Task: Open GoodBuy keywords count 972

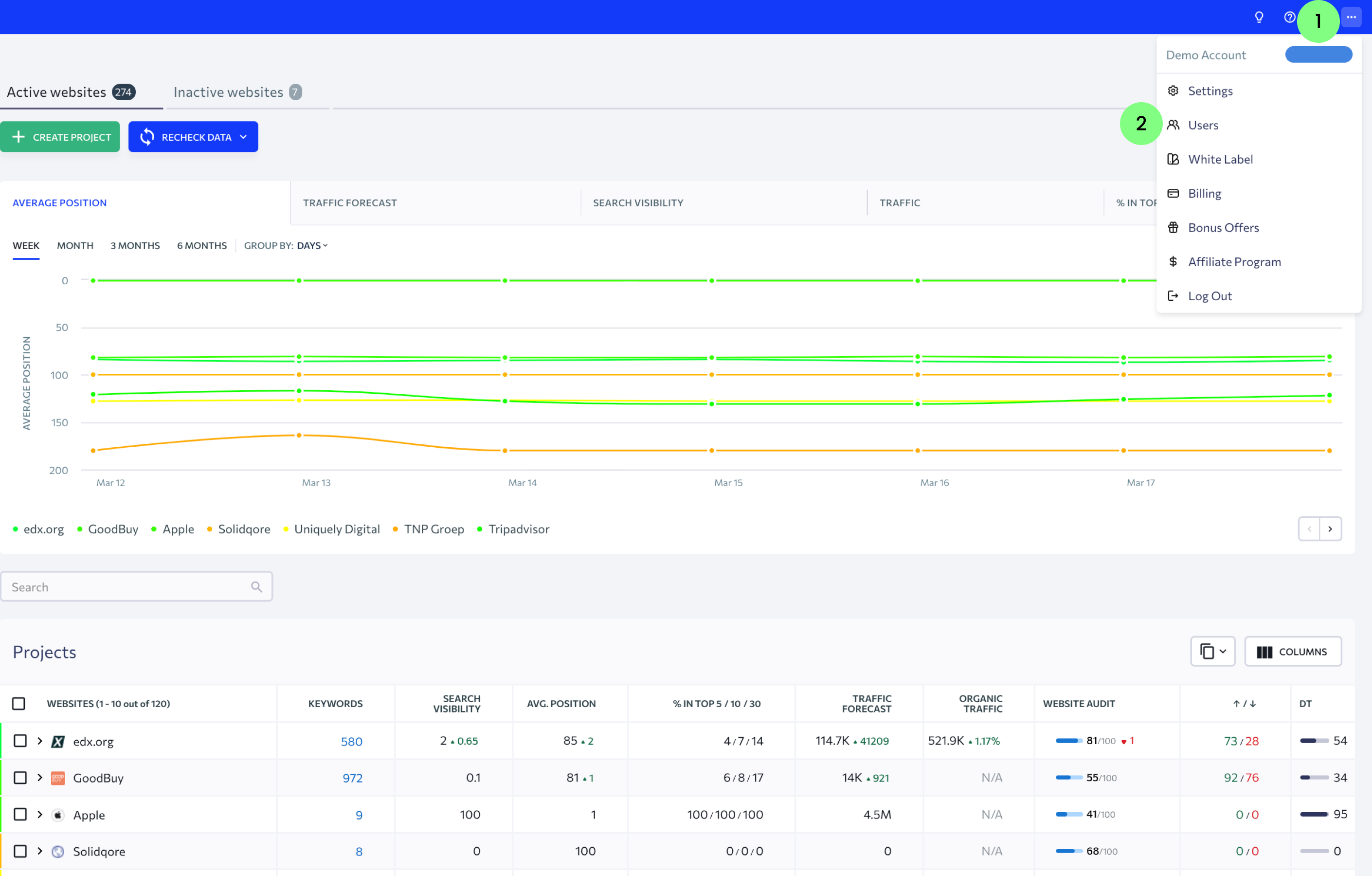Action: point(352,778)
